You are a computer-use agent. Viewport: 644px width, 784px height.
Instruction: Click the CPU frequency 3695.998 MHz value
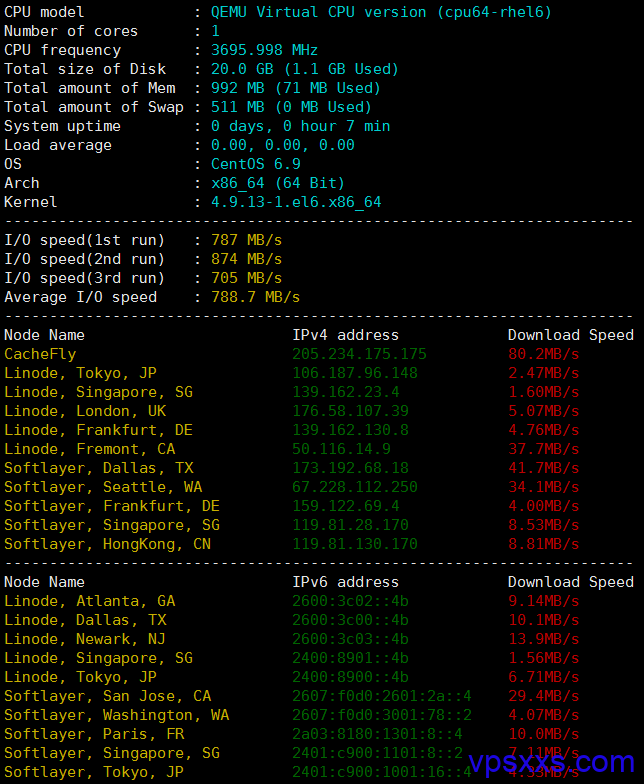pos(264,50)
